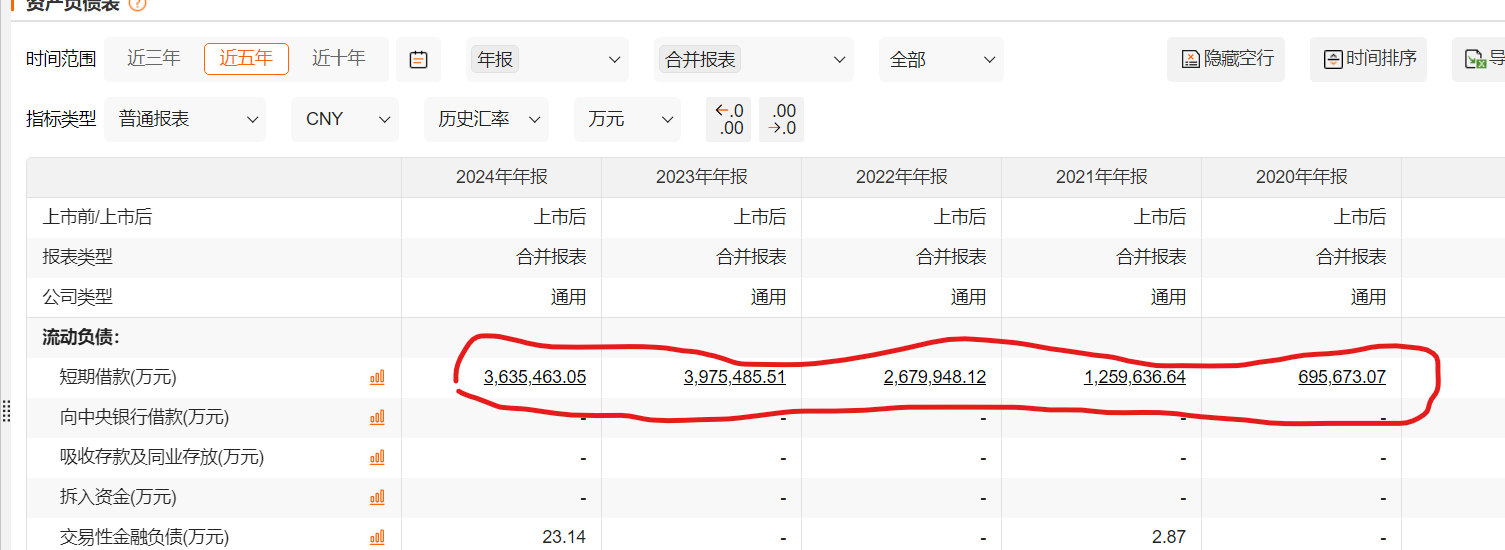
Task: Select the 拆入资金(万元) row label
Action: (x=118, y=498)
